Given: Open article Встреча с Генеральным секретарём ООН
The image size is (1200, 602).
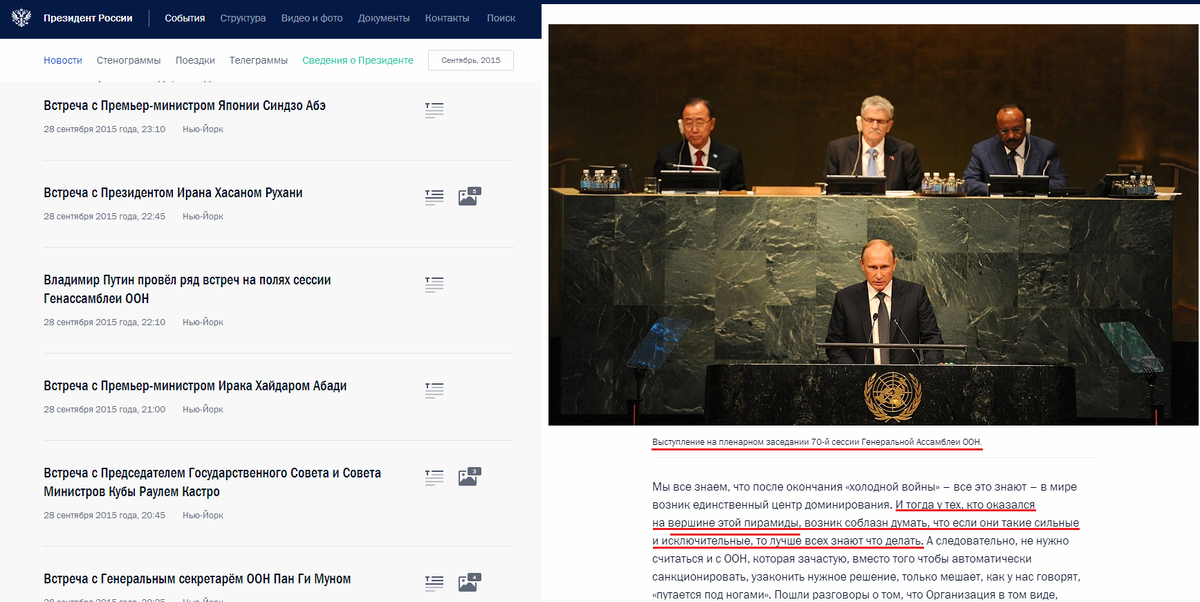Looking at the screenshot, I should pyautogui.click(x=197, y=579).
